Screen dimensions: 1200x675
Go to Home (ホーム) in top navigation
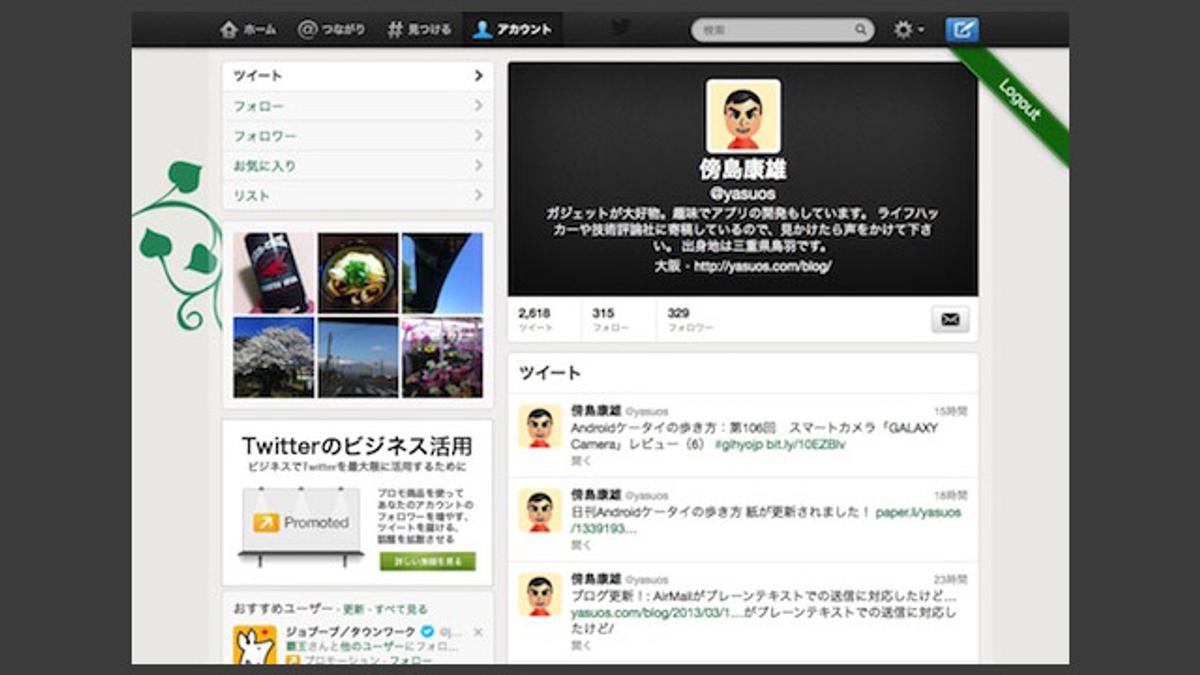[248, 30]
